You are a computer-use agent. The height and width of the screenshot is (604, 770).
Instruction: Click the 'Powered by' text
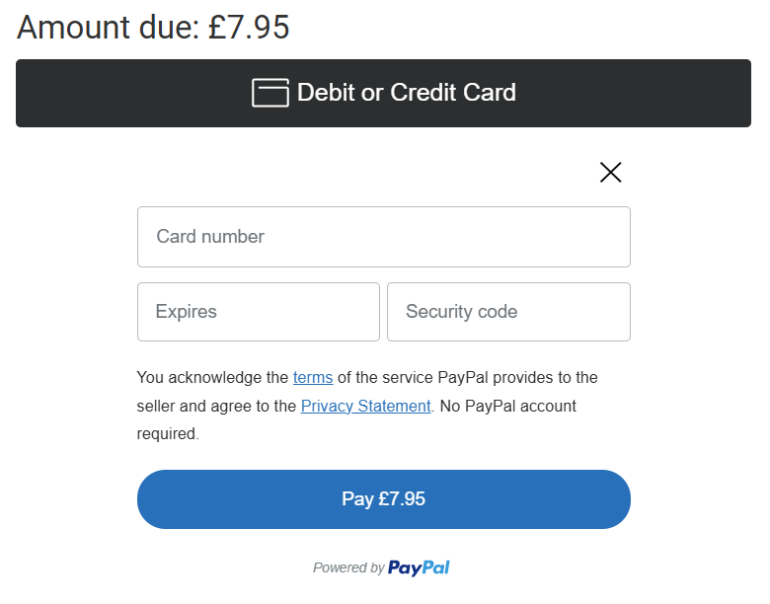(349, 568)
